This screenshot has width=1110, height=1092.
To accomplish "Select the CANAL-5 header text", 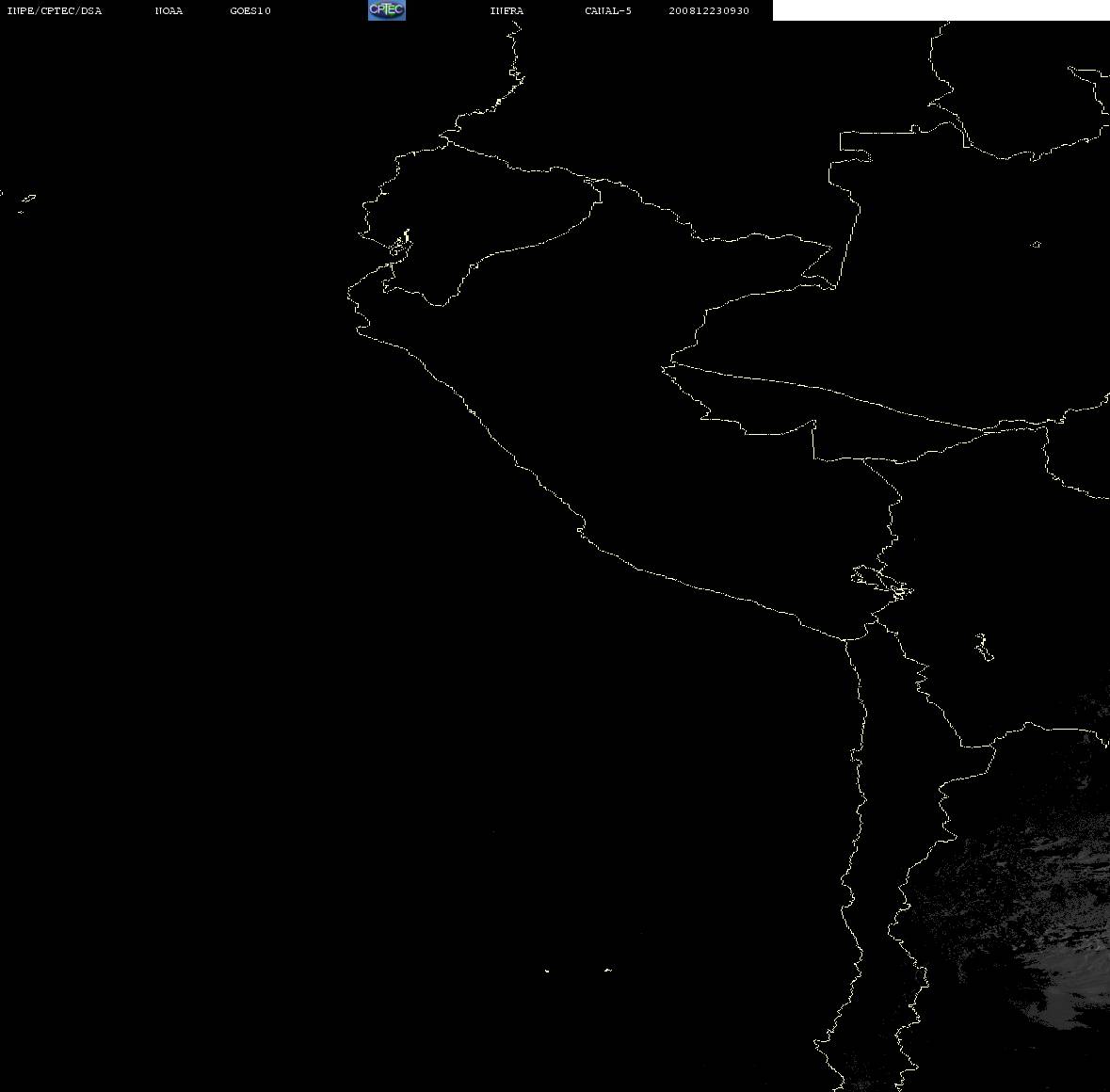I will point(607,10).
